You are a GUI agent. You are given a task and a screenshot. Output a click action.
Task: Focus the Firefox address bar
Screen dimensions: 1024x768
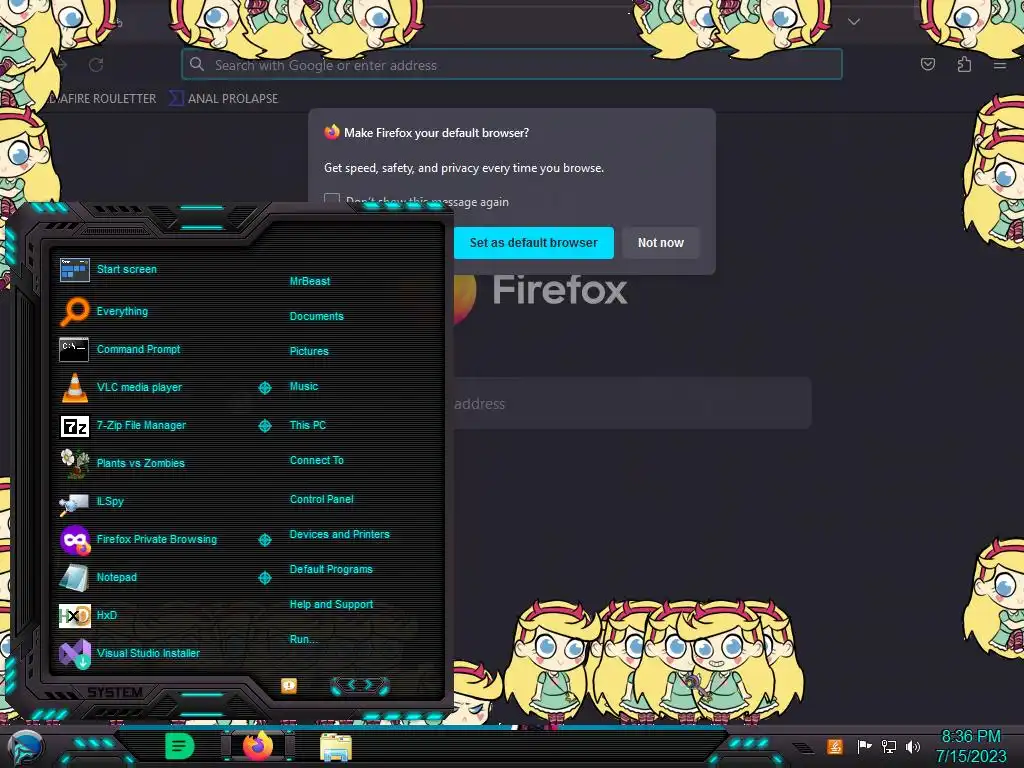(x=511, y=65)
